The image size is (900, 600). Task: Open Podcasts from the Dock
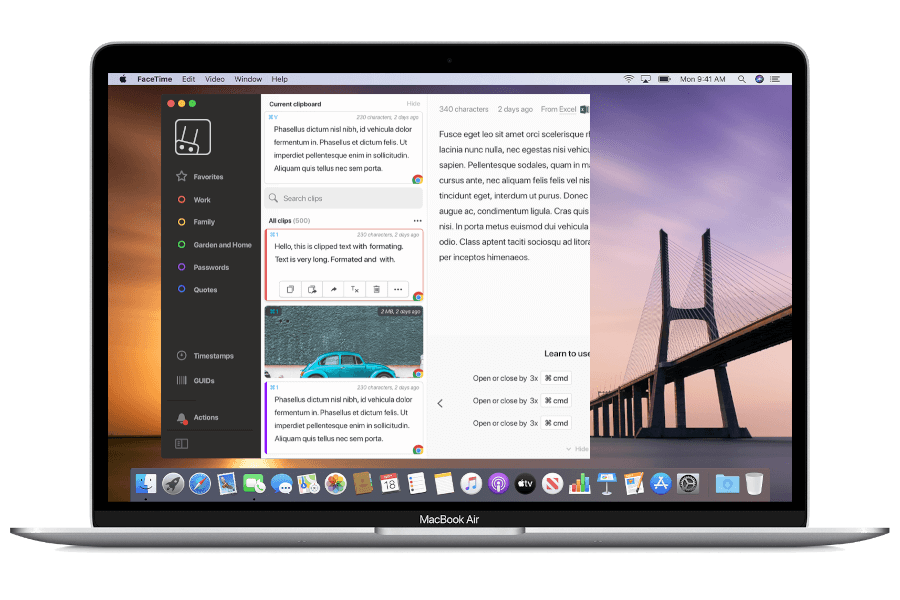(x=498, y=483)
